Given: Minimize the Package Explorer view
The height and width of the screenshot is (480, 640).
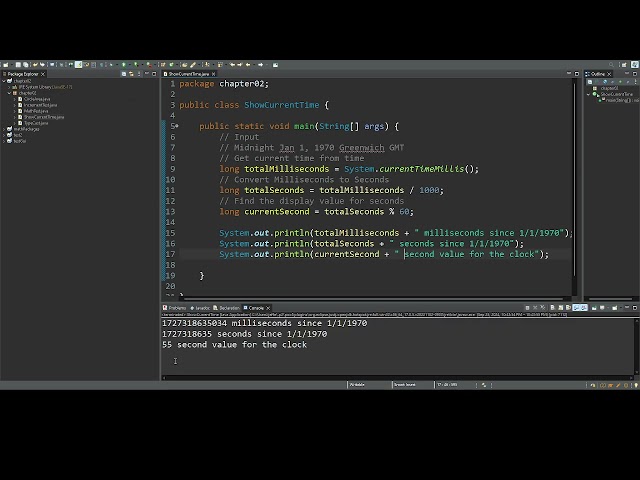Looking at the screenshot, I should click(147, 73).
